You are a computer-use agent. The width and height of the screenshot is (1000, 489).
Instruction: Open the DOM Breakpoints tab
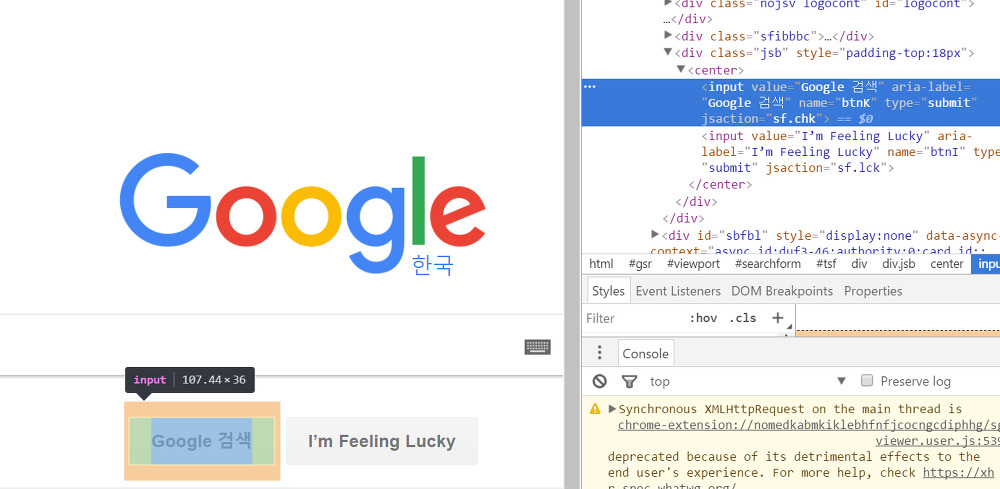[782, 291]
